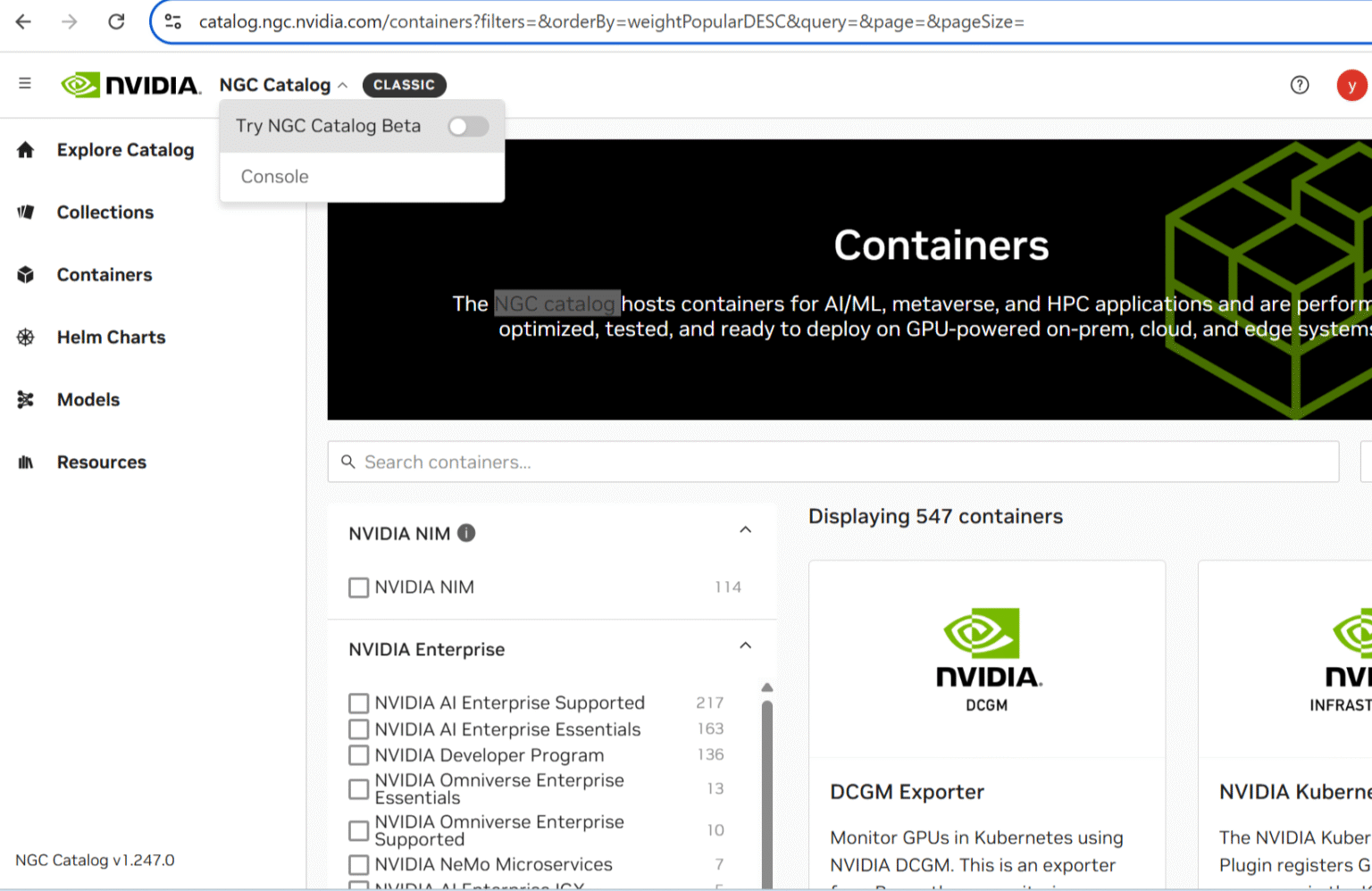The image size is (1372, 891).
Task: Click the NVIDIA logo in the header
Action: (x=130, y=84)
